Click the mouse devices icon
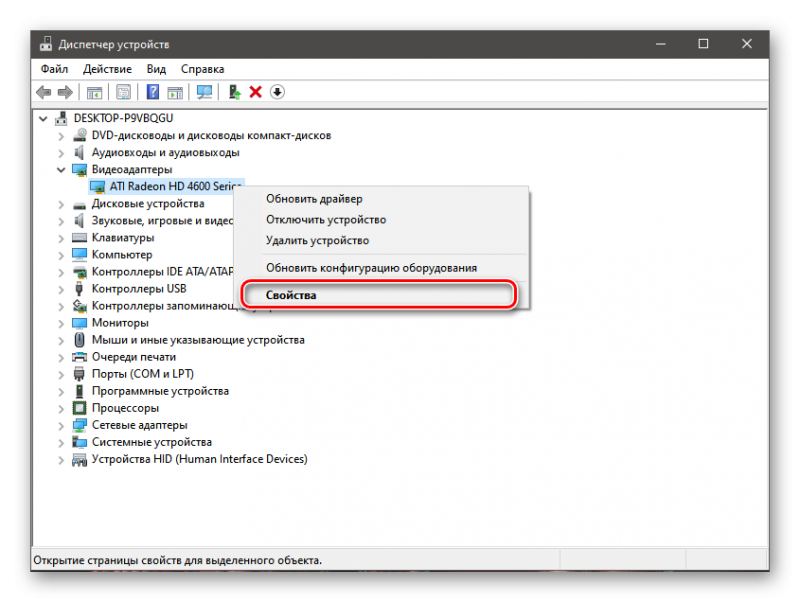Image resolution: width=800 pixels, height=602 pixels. (x=79, y=340)
